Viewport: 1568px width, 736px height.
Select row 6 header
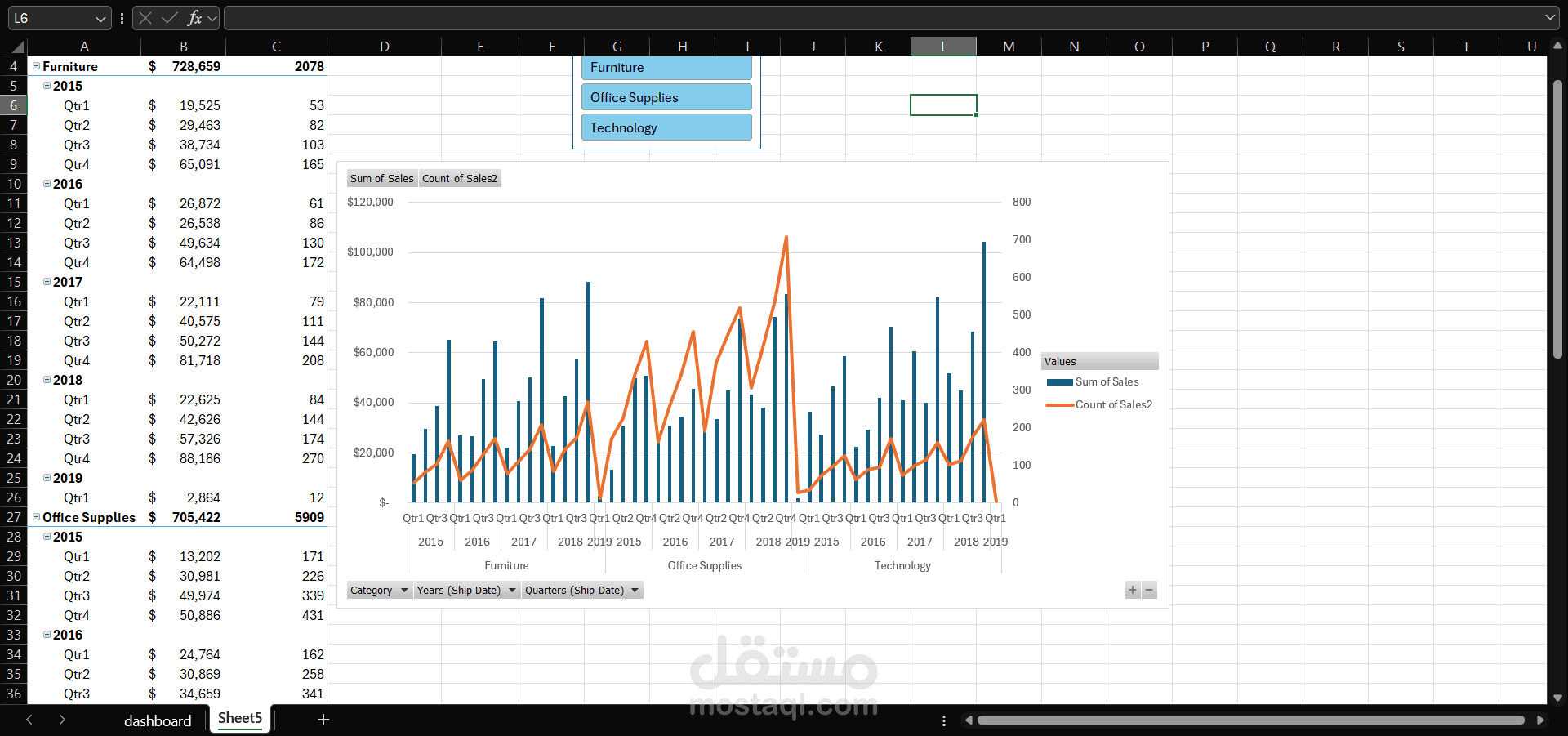point(14,105)
